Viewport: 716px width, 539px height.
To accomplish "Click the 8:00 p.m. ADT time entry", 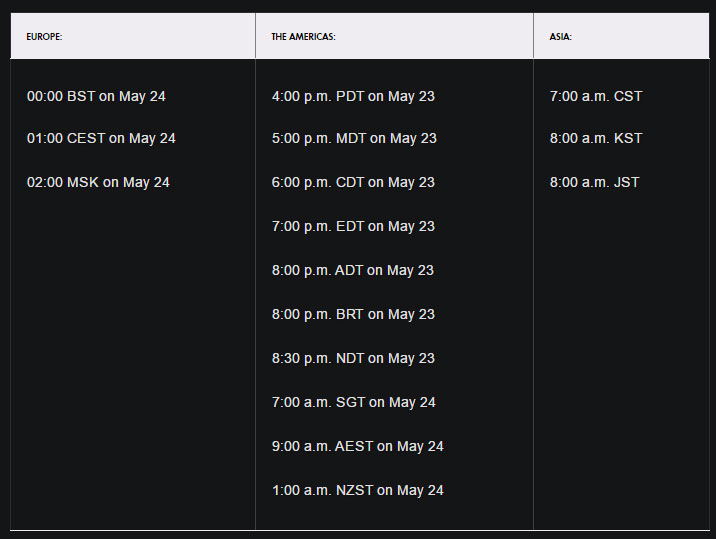I will [353, 271].
